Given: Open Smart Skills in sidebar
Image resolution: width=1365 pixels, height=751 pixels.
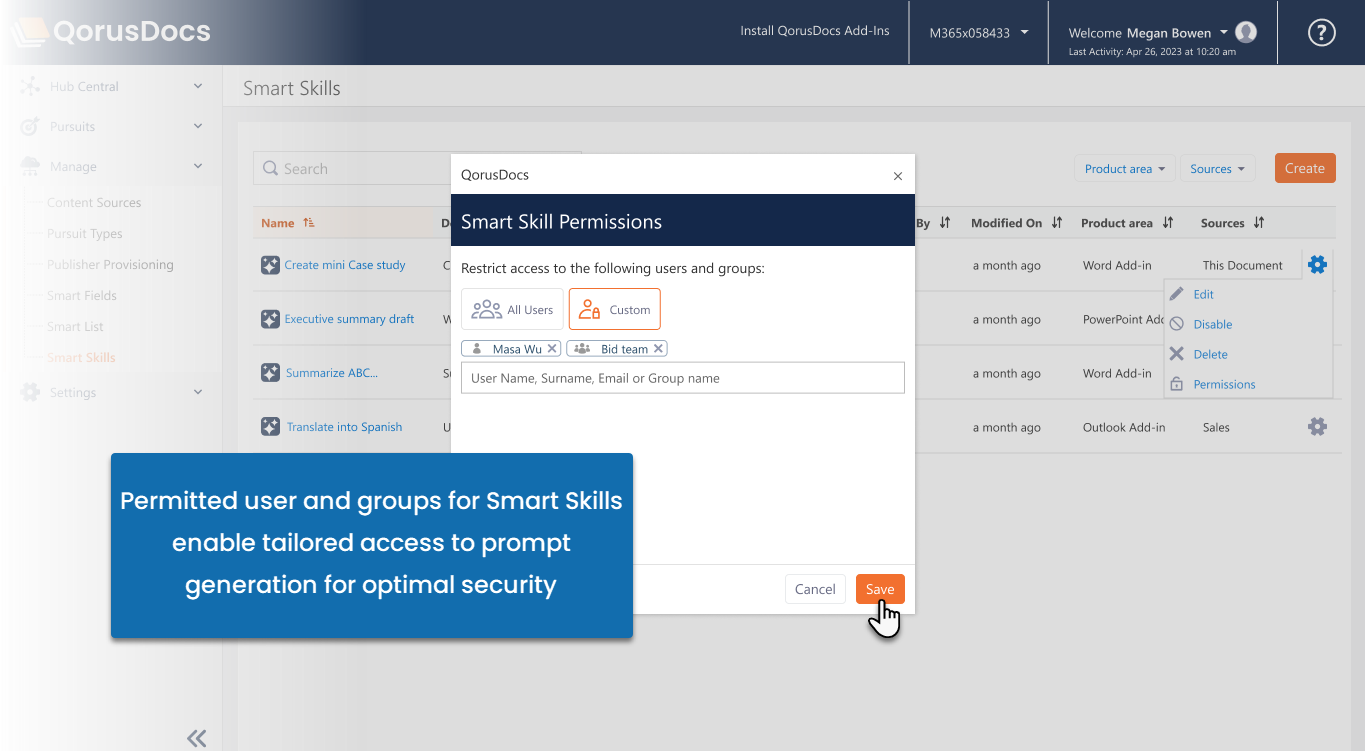Looking at the screenshot, I should pos(81,357).
